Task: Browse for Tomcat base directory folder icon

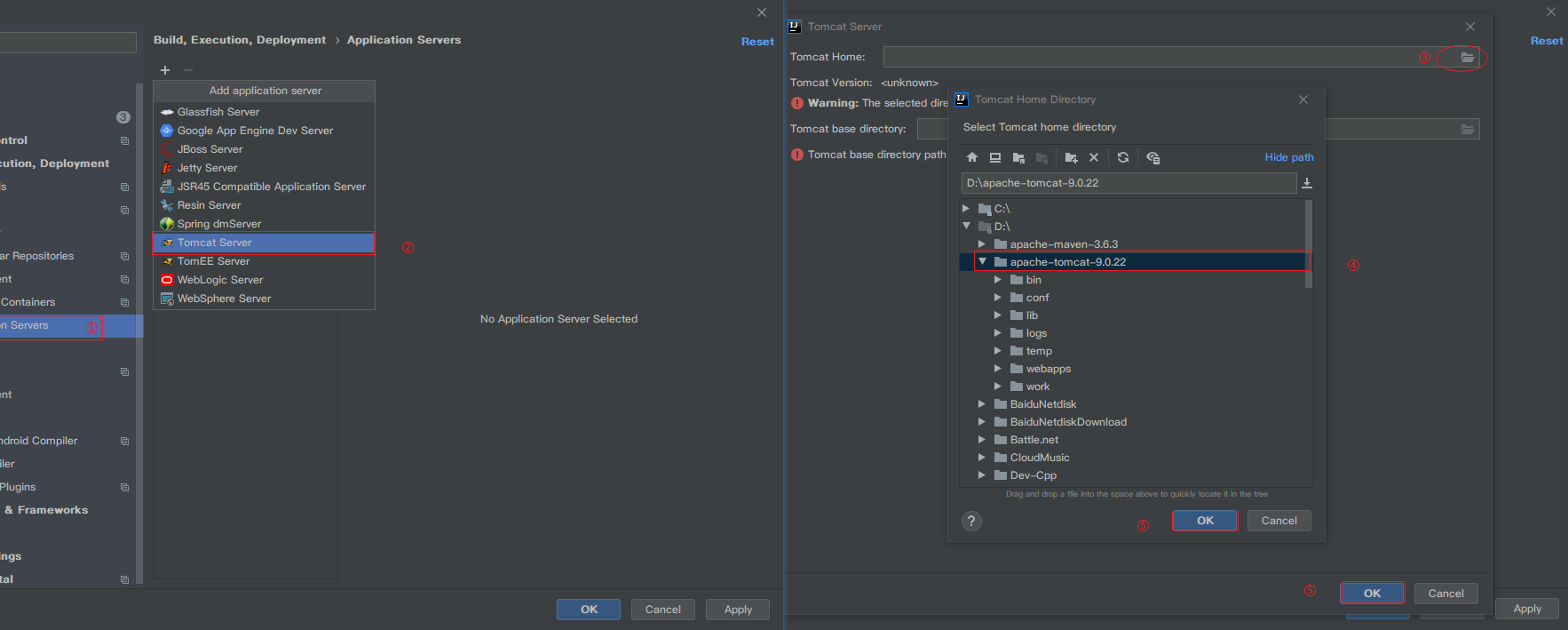Action: tap(1468, 129)
